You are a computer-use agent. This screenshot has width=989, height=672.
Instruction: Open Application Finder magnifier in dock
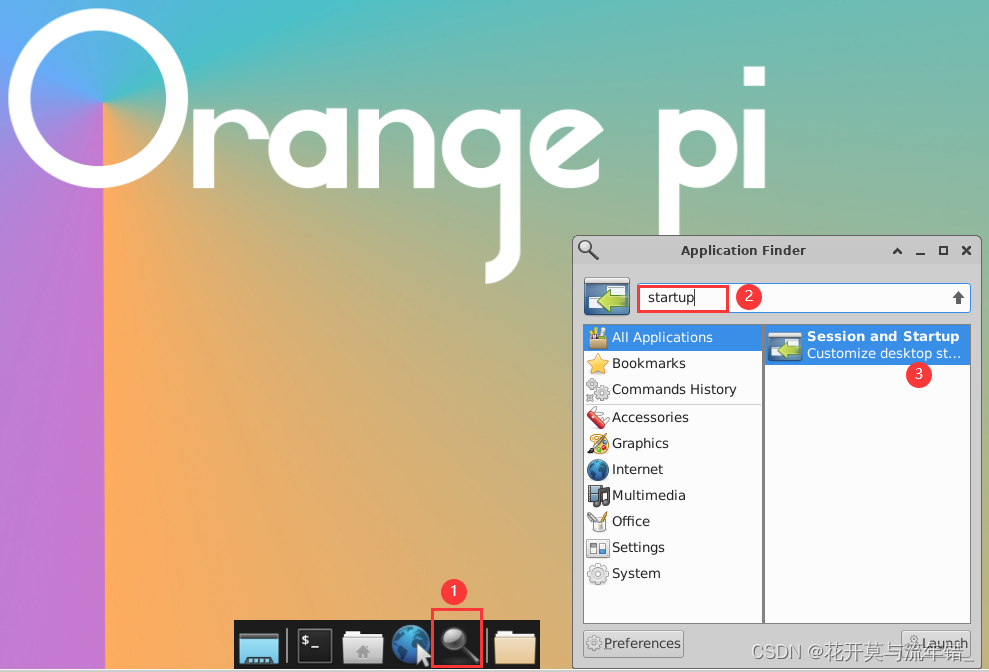459,645
